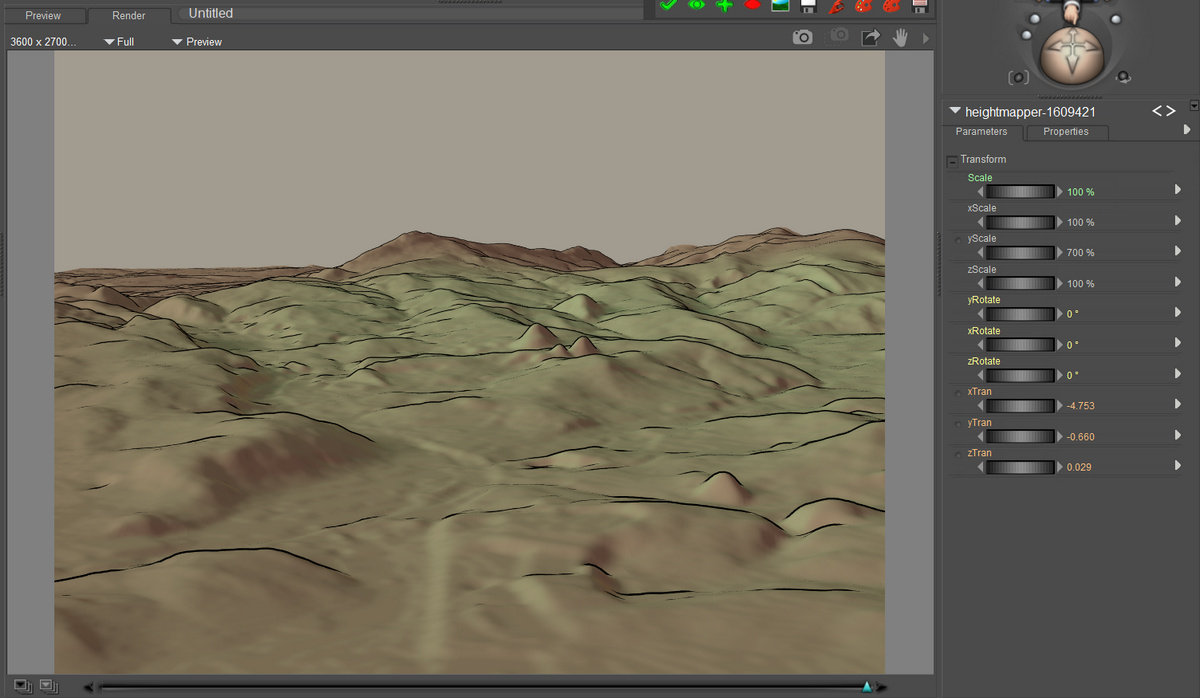This screenshot has height=698, width=1200.
Task: Toggle the small dot beside yScale
Action: [959, 240]
